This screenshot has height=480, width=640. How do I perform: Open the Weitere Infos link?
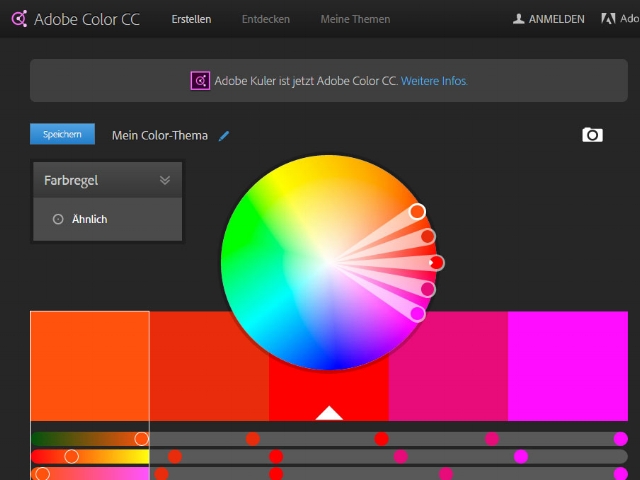[434, 81]
